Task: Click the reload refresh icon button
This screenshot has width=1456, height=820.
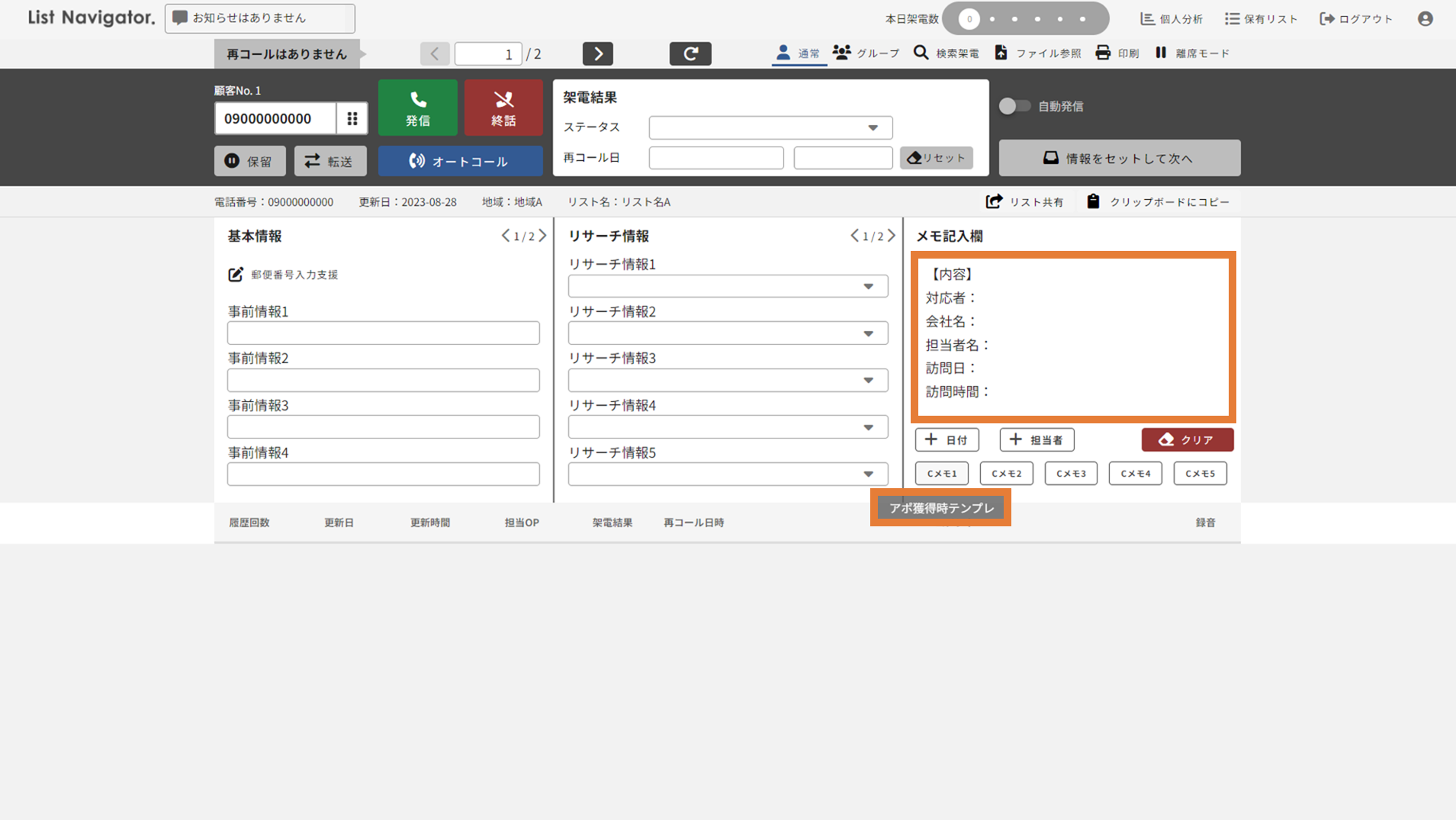Action: click(x=689, y=53)
